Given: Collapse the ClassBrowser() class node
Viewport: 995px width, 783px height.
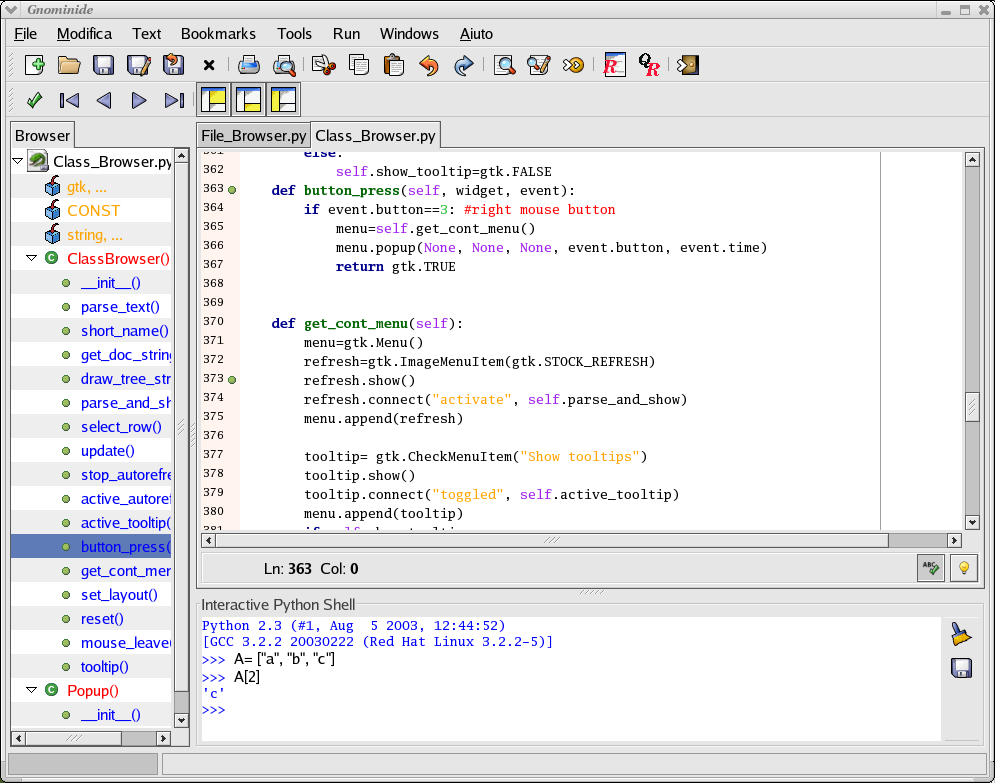Looking at the screenshot, I should point(30,259).
